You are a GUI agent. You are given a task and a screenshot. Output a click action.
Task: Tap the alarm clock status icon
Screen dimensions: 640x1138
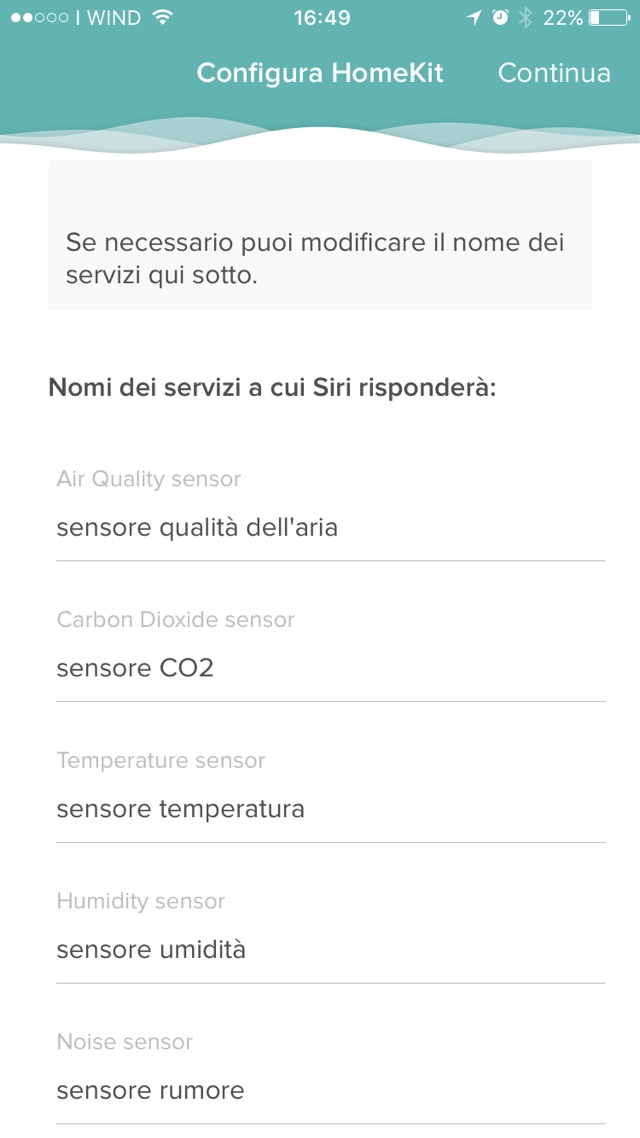click(500, 18)
